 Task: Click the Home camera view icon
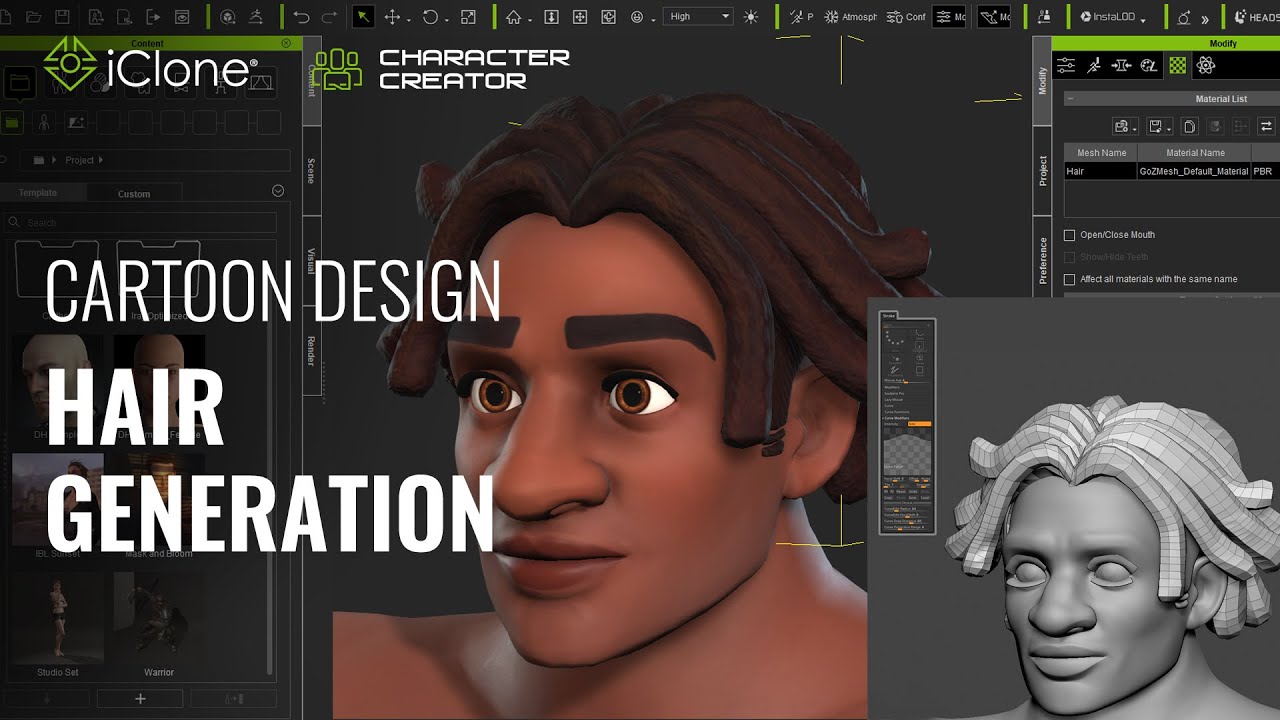[513, 17]
